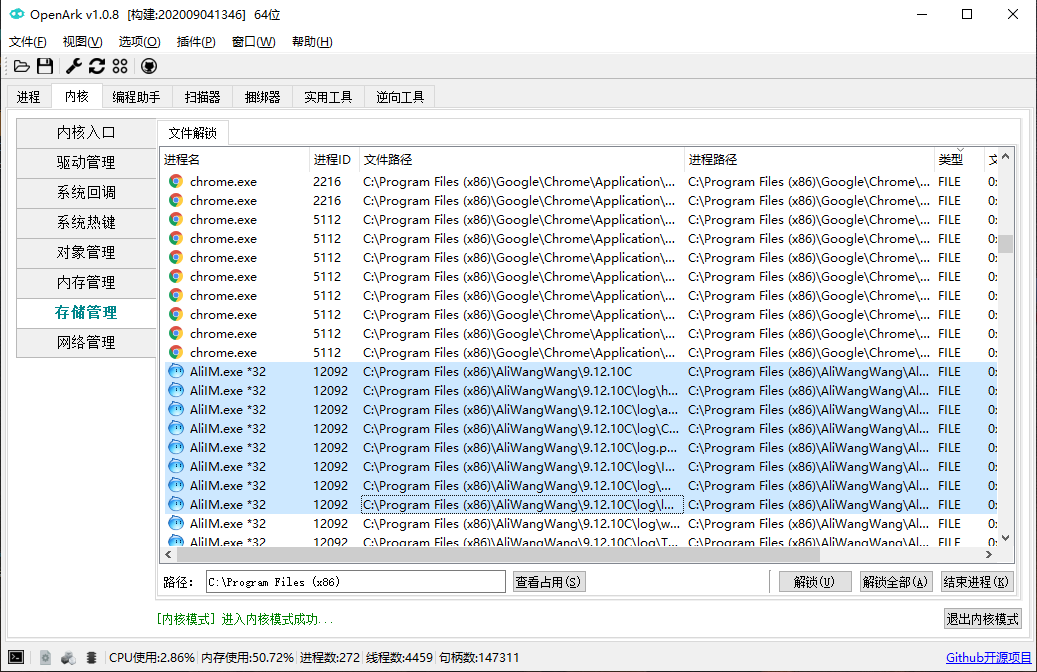Open GitHub via the octocat icon

[149, 66]
